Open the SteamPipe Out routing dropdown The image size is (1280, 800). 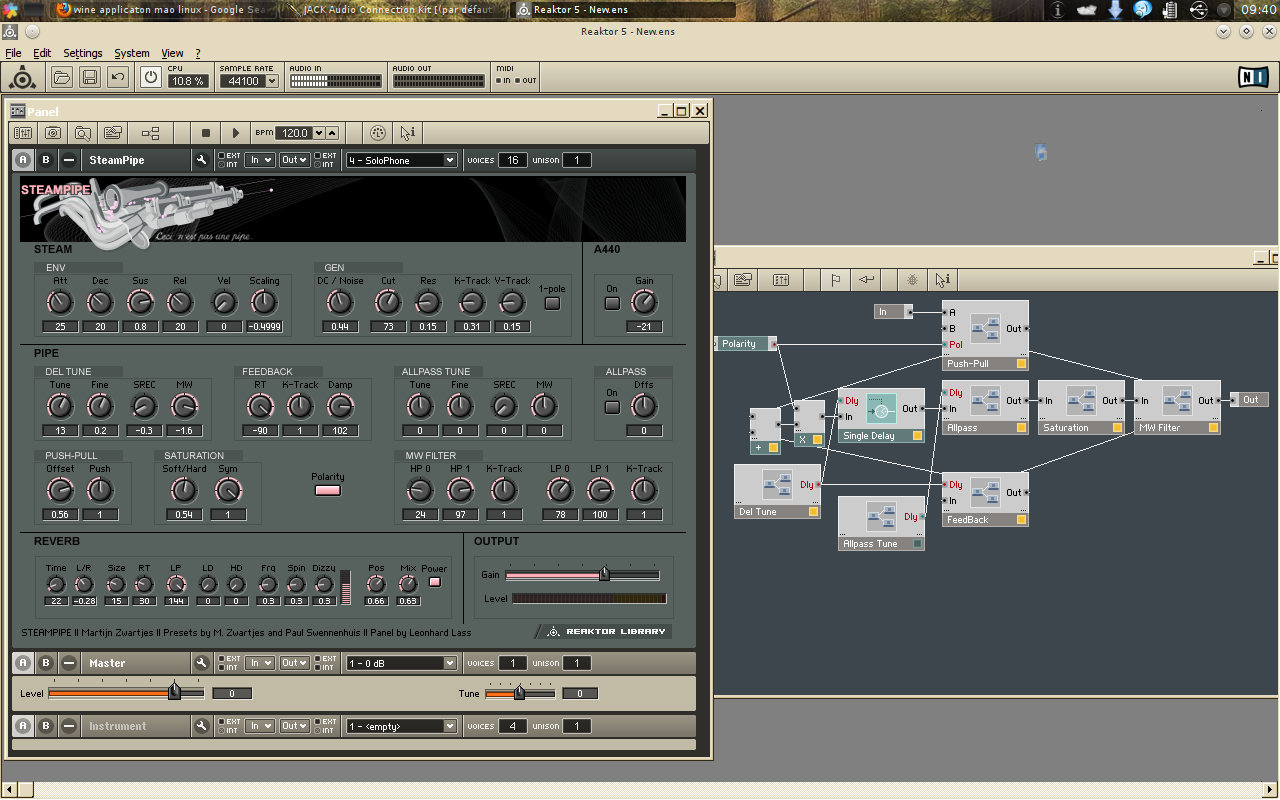(294, 160)
